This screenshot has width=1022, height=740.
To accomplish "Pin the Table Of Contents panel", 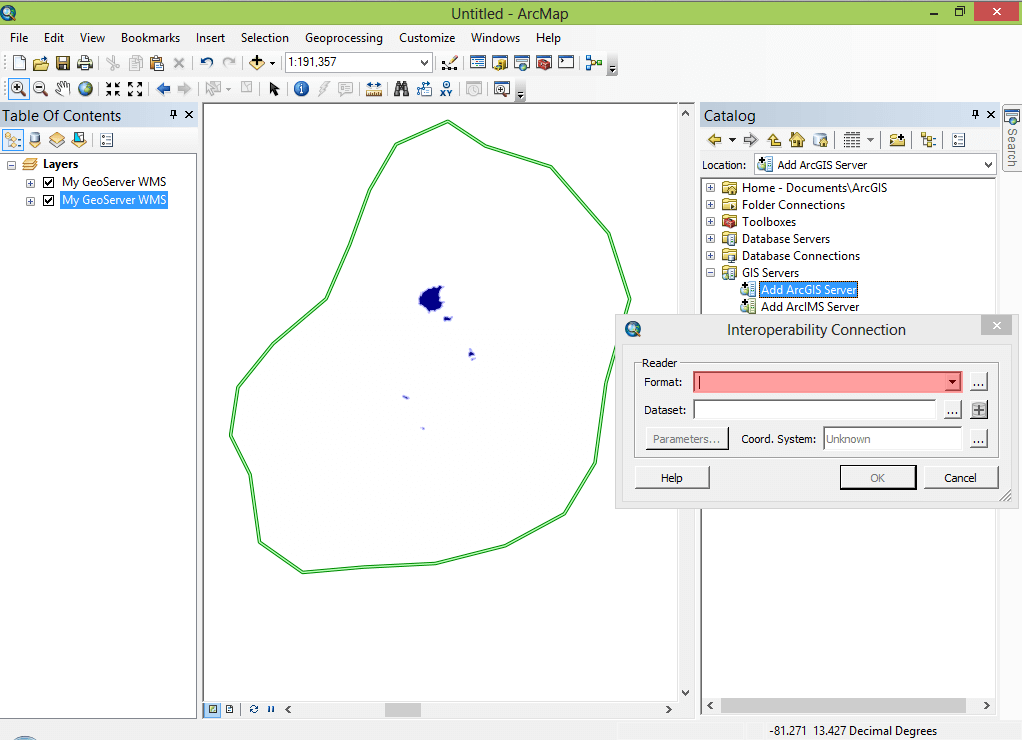I will [173, 115].
